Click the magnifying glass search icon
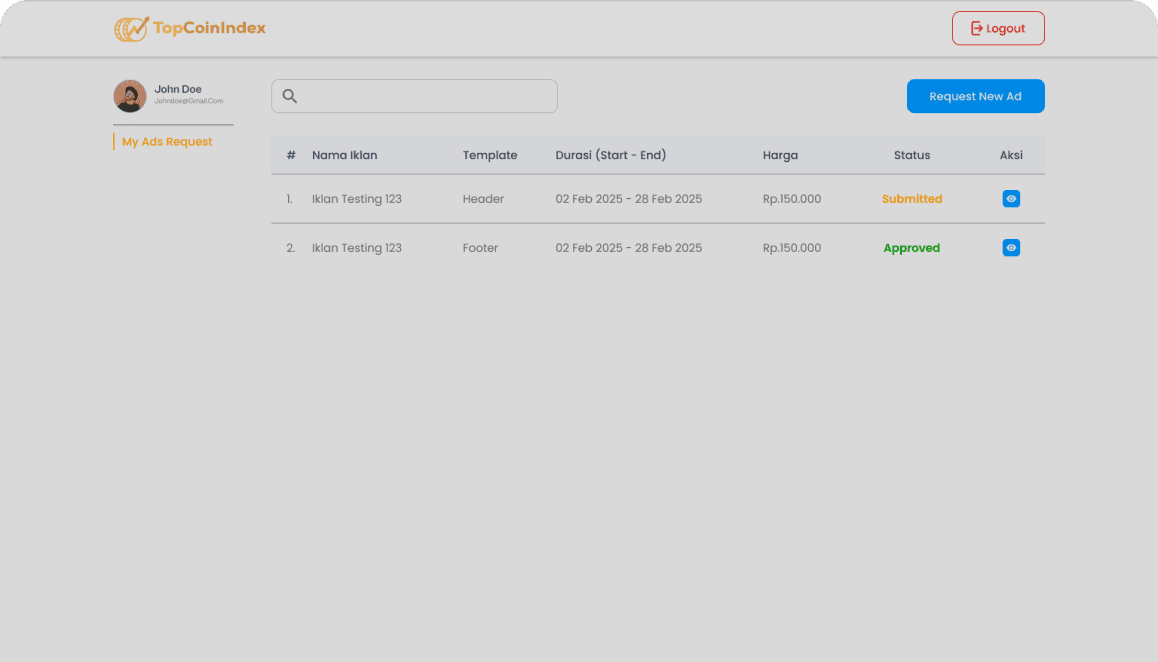 point(290,96)
